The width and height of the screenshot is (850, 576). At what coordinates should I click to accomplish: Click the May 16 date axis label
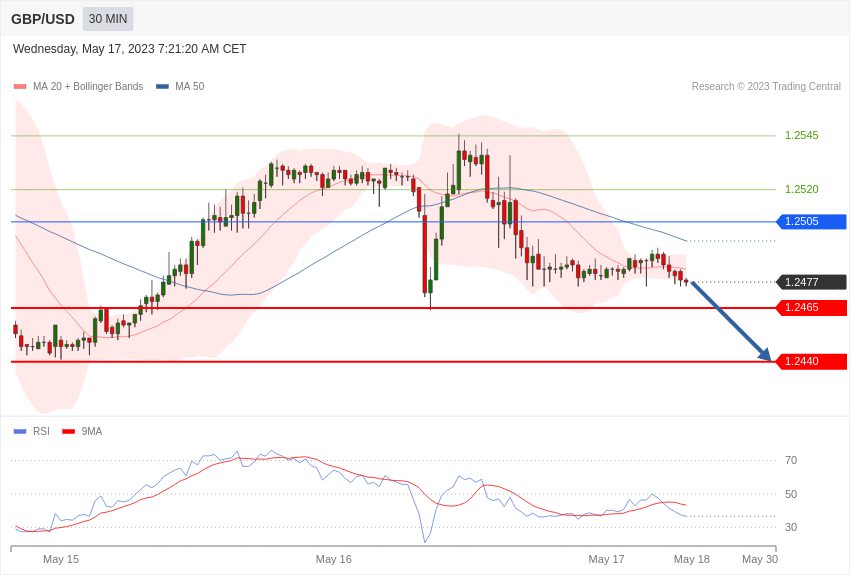pos(333,559)
